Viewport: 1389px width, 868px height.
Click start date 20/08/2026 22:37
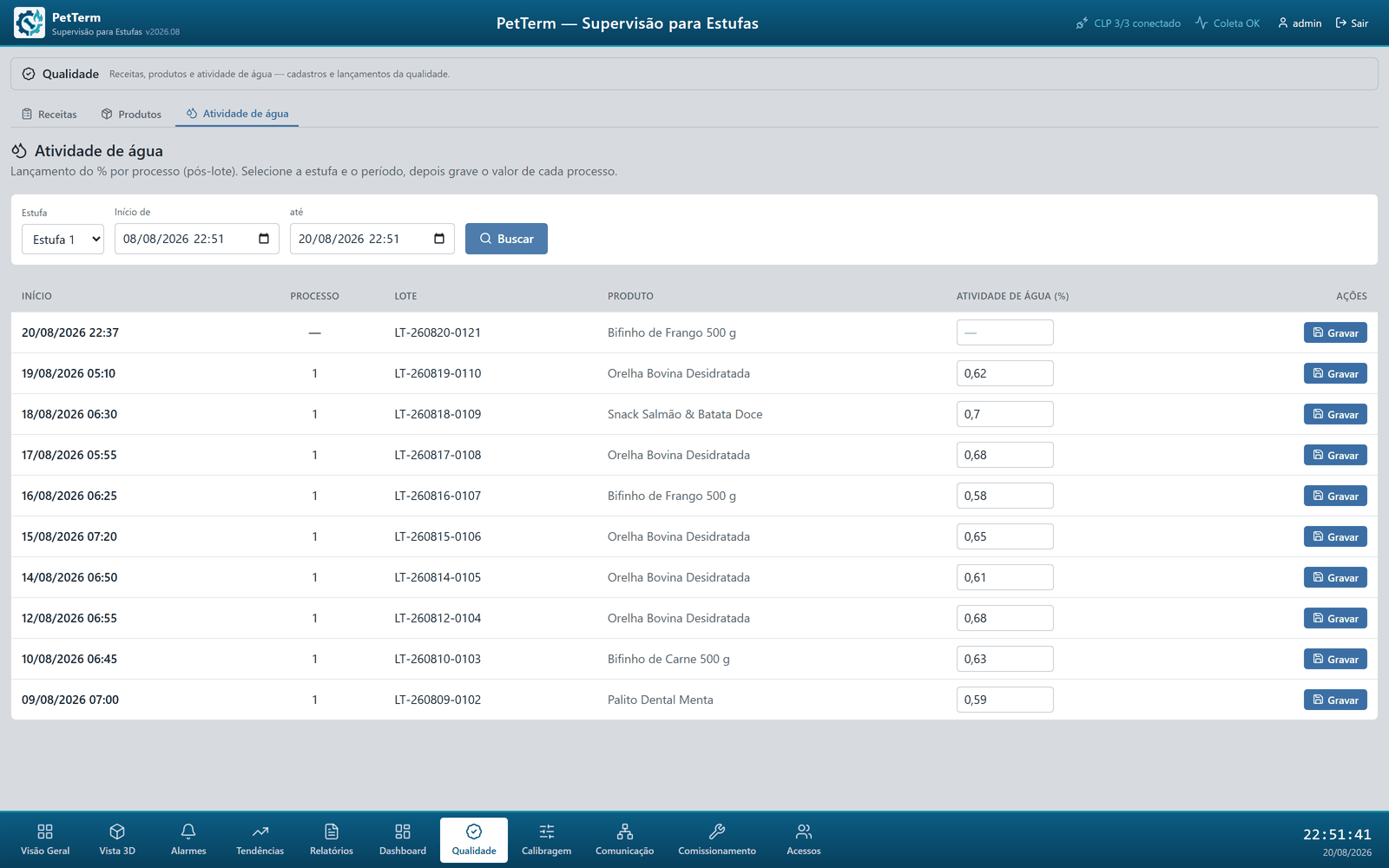click(70, 332)
